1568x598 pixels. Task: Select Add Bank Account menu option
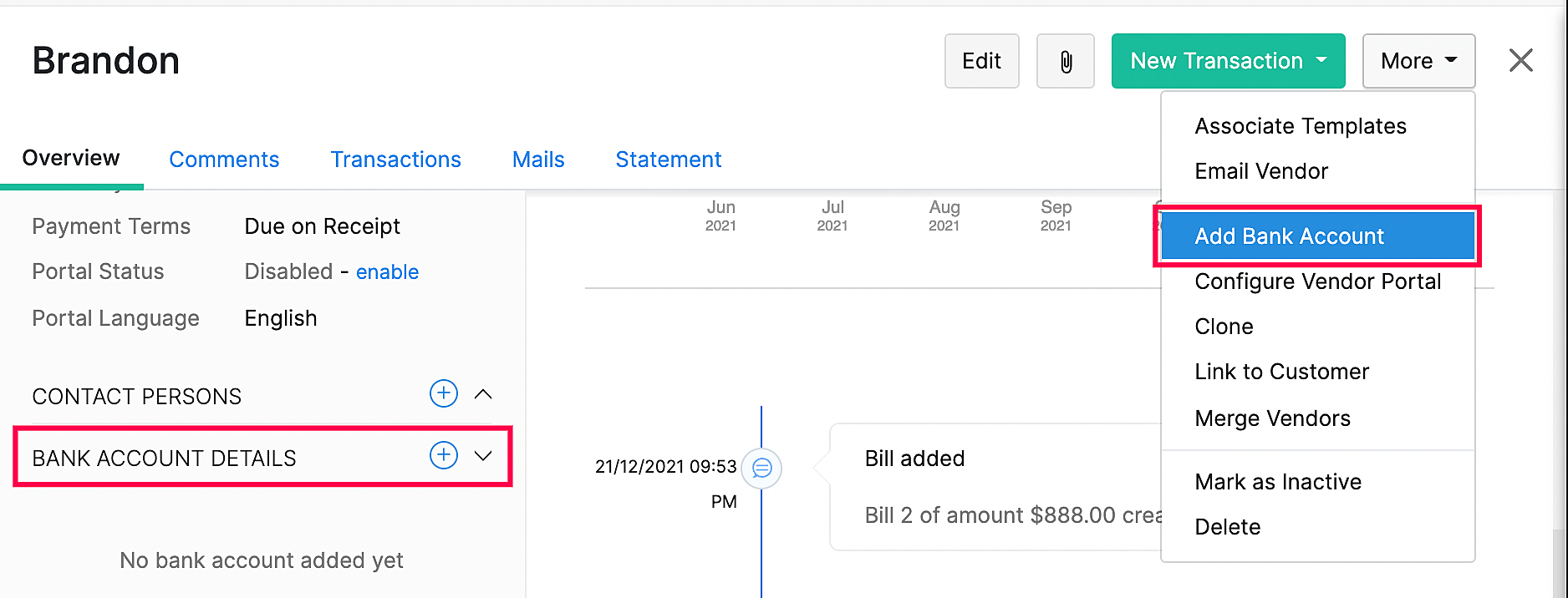(x=1289, y=236)
